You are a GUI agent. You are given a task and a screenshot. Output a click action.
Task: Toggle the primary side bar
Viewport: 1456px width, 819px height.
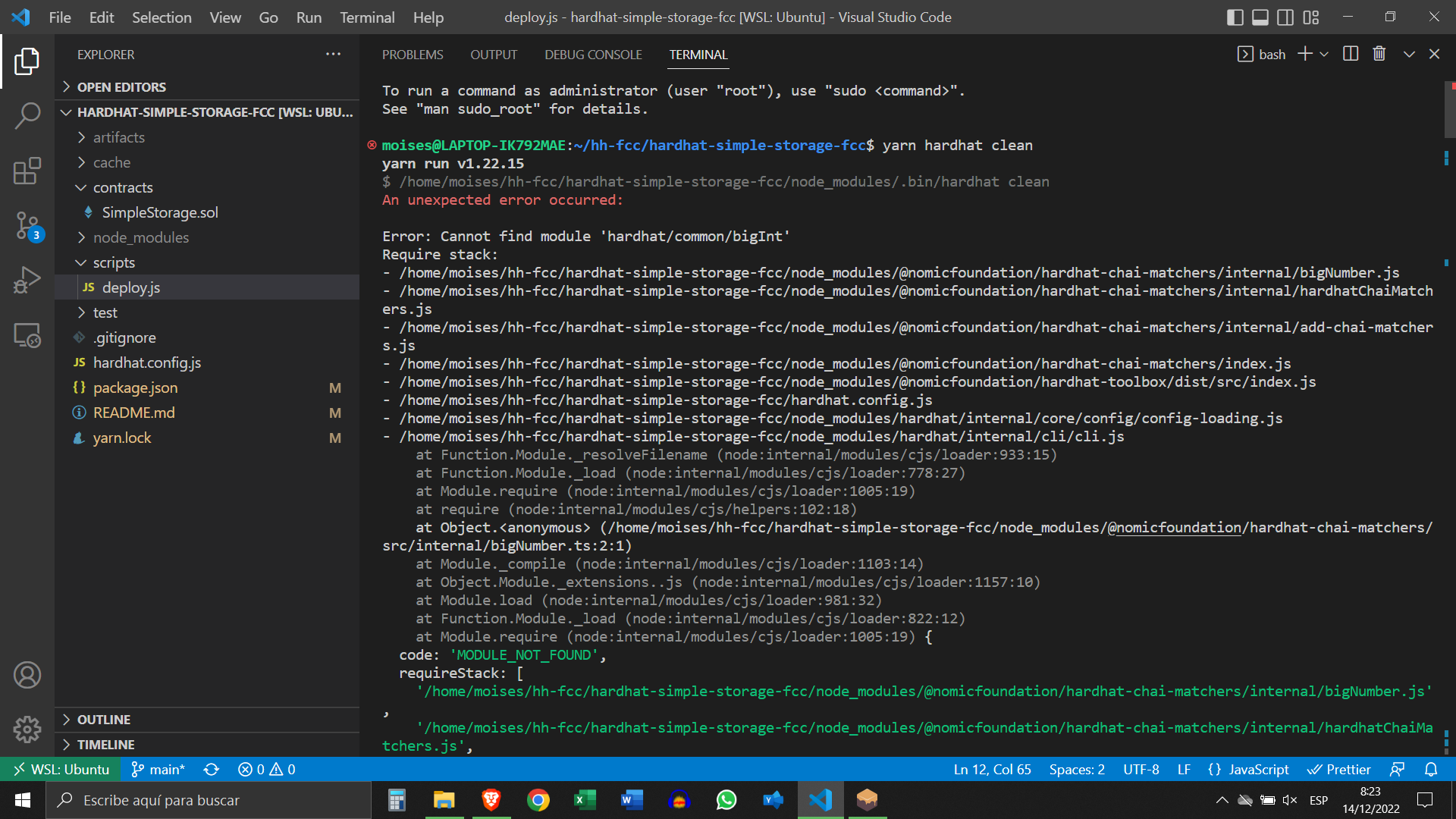[x=1235, y=17]
